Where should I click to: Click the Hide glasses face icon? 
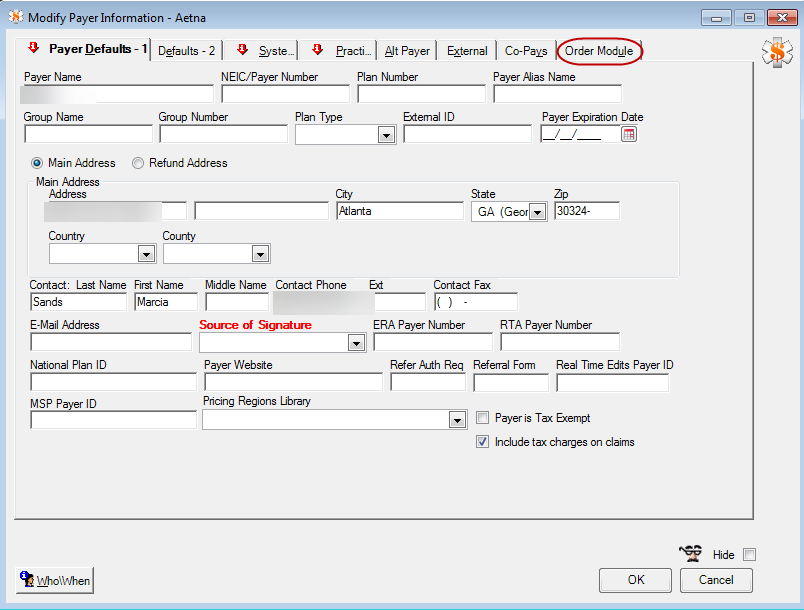point(691,553)
